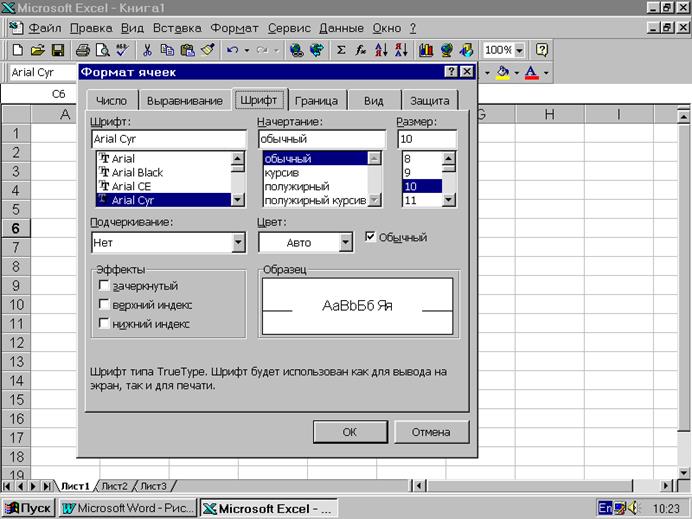Switch to the Выравнивание tab
Viewport: 692px width, 519px height.
click(184, 101)
